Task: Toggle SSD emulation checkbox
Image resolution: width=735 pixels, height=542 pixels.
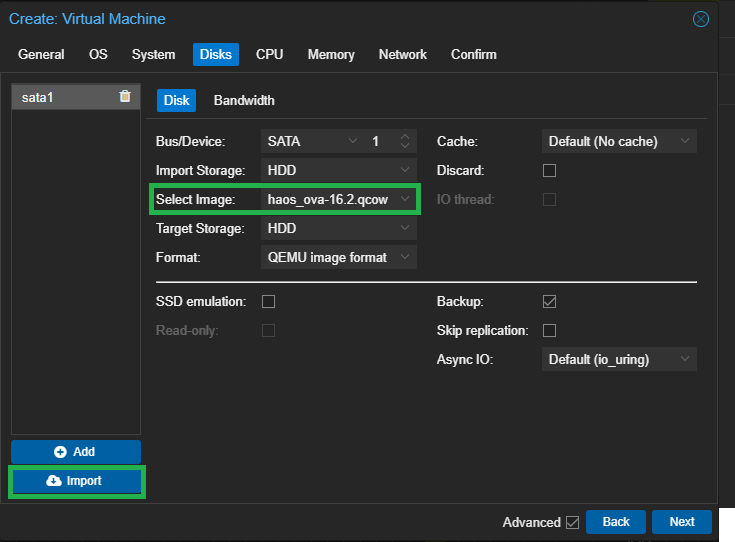Action: pyautogui.click(x=268, y=301)
